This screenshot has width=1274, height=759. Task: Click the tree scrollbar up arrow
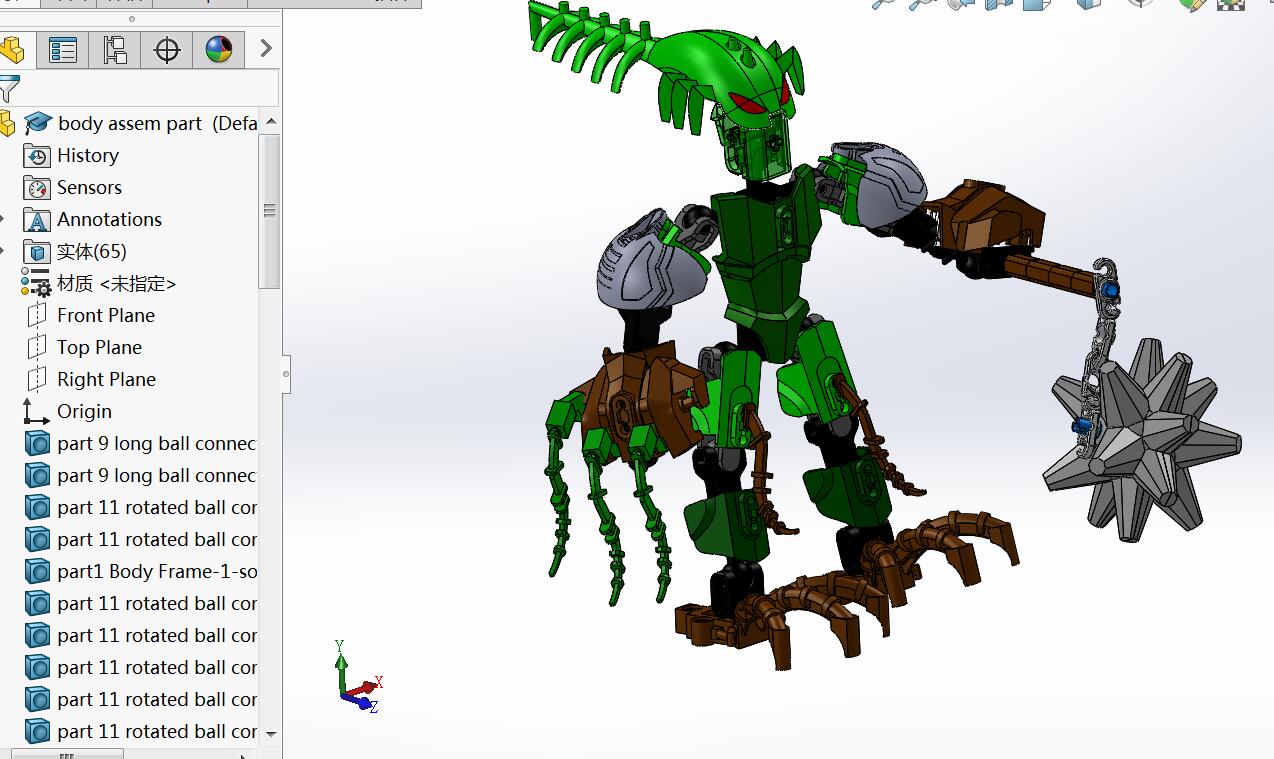click(270, 122)
